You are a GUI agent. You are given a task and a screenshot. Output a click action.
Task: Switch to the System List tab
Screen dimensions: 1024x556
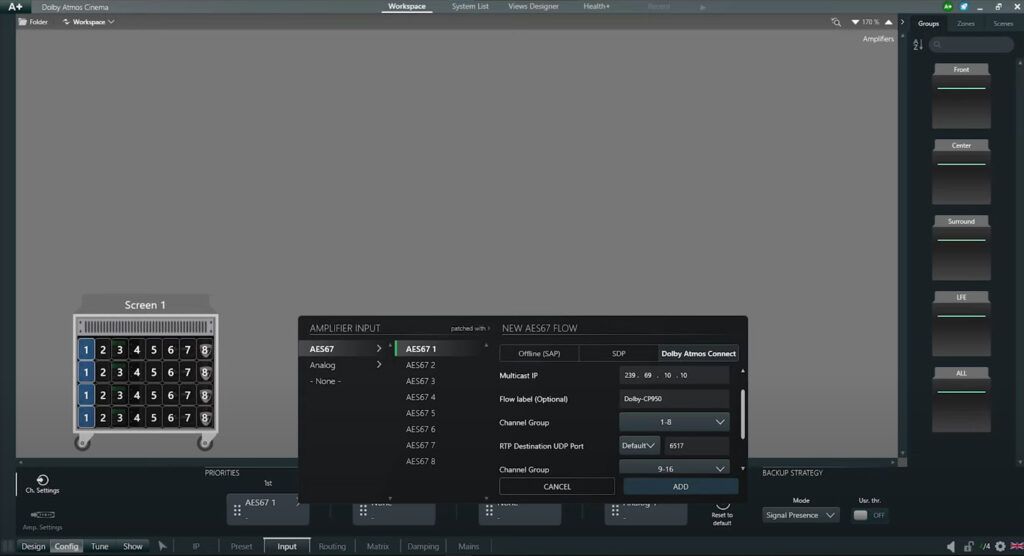(470, 6)
